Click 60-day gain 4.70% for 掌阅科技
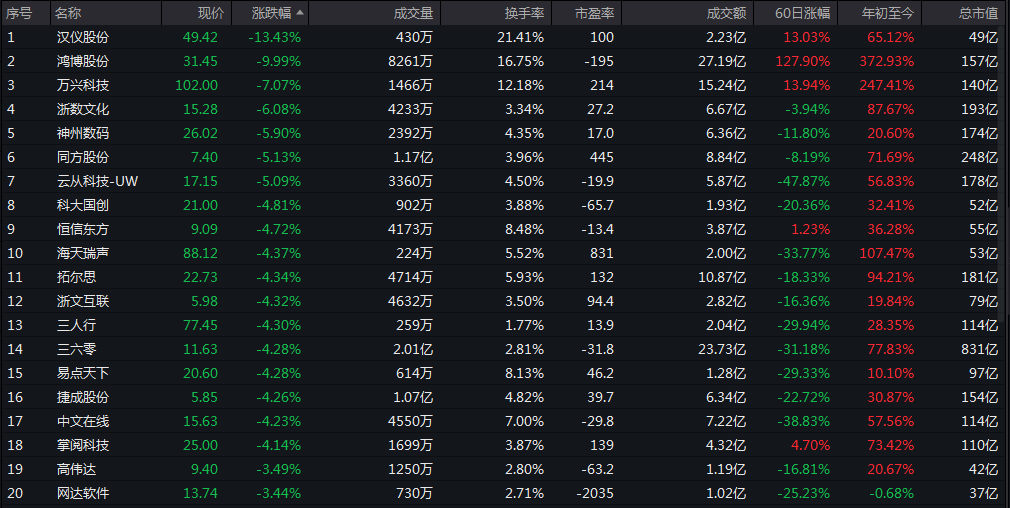The width and height of the screenshot is (1010, 508). 811,445
